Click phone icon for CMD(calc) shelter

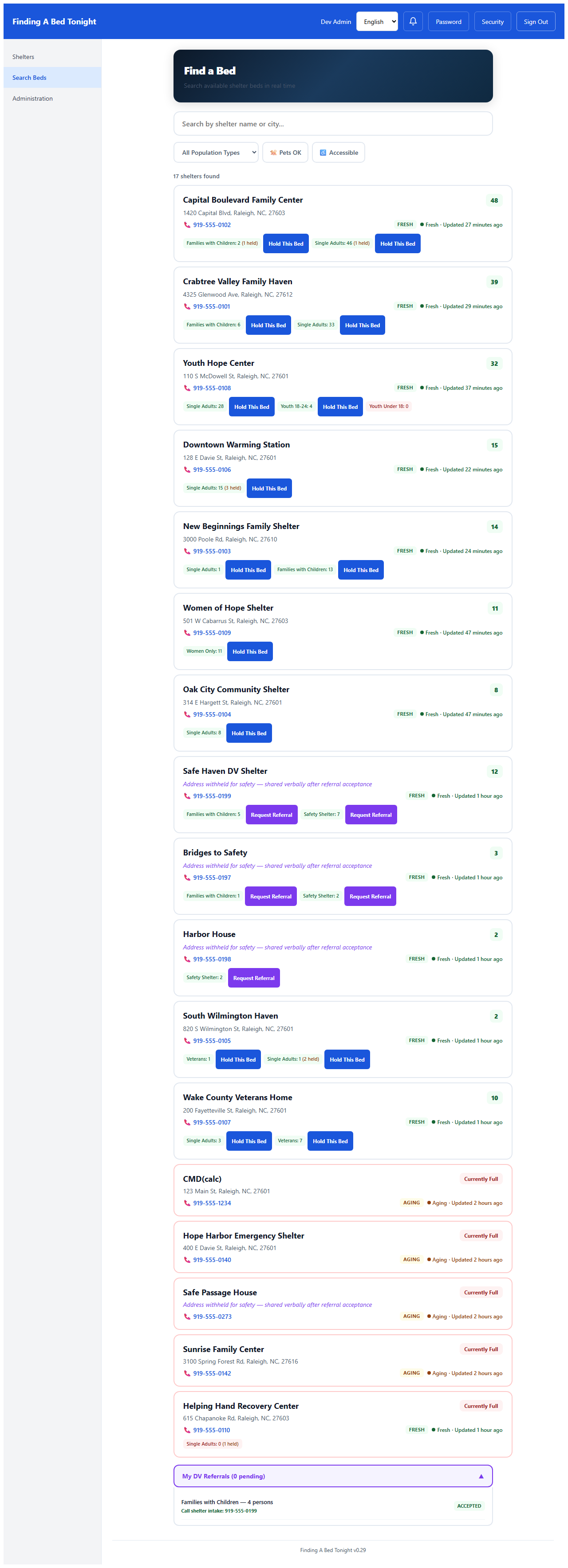(187, 1203)
